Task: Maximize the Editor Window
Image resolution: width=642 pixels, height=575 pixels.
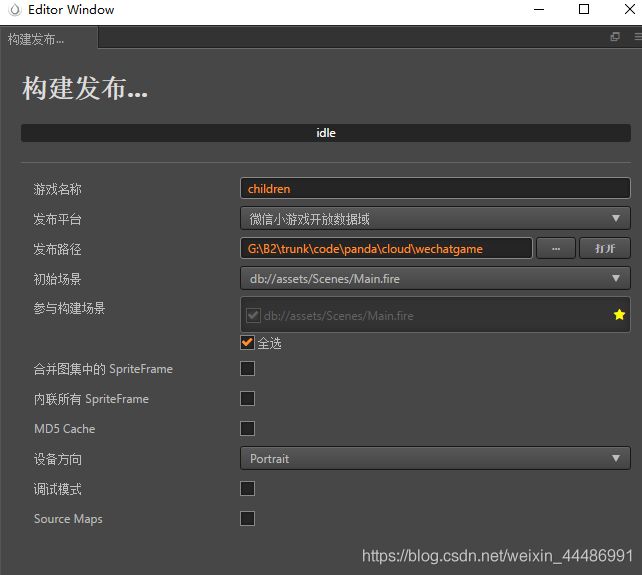Action: [584, 9]
